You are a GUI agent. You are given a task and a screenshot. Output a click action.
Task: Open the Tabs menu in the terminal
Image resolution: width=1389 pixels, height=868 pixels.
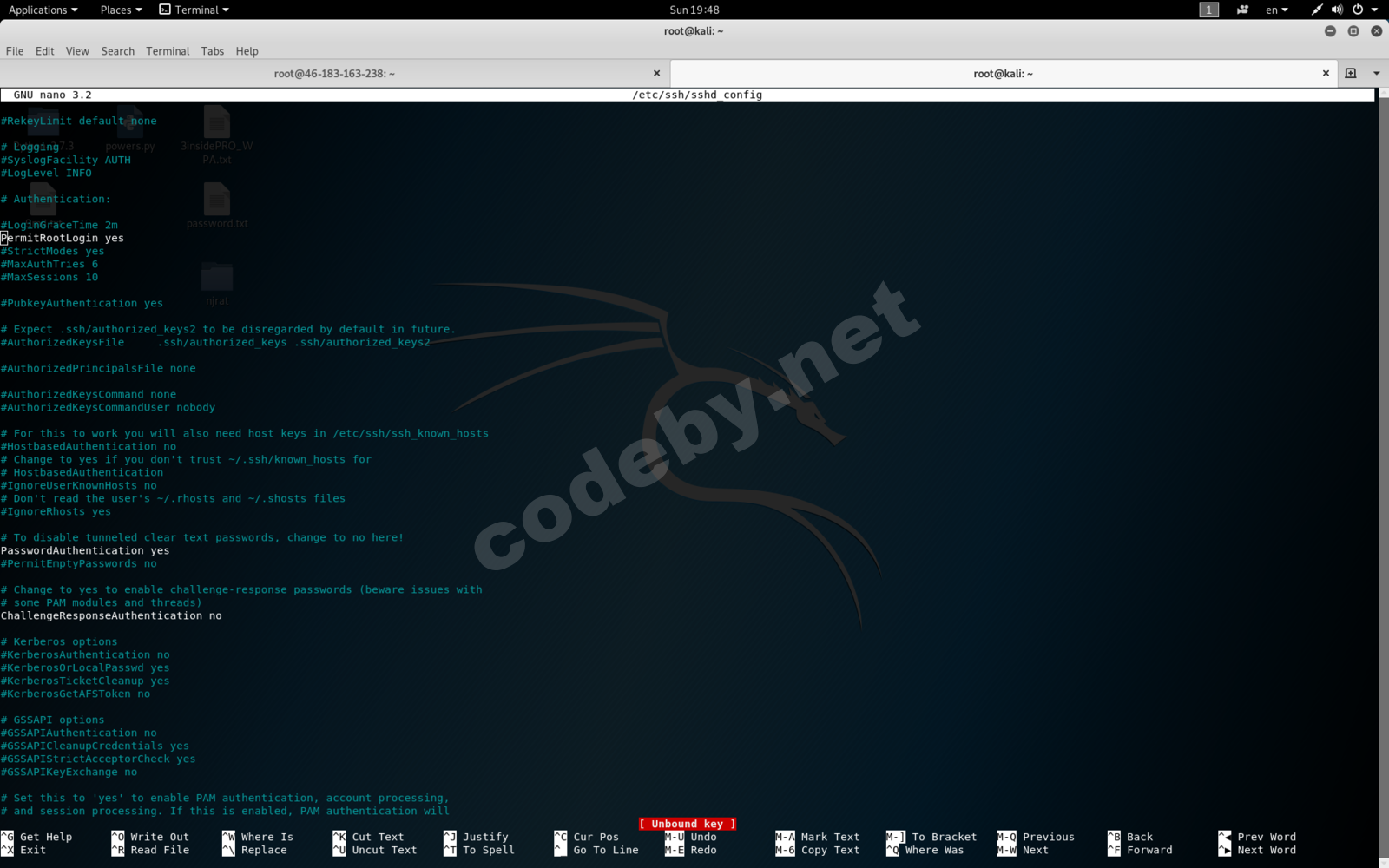click(x=213, y=51)
